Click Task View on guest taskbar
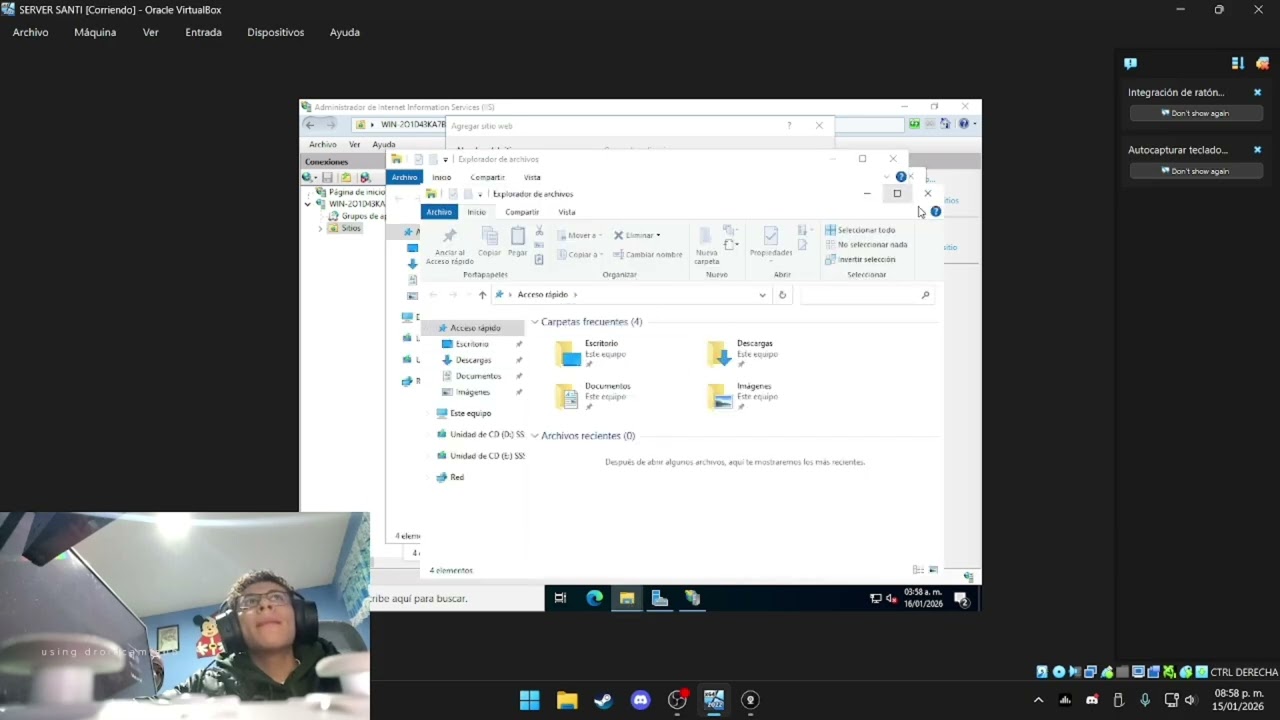Viewport: 1280px width, 720px height. tap(560, 598)
